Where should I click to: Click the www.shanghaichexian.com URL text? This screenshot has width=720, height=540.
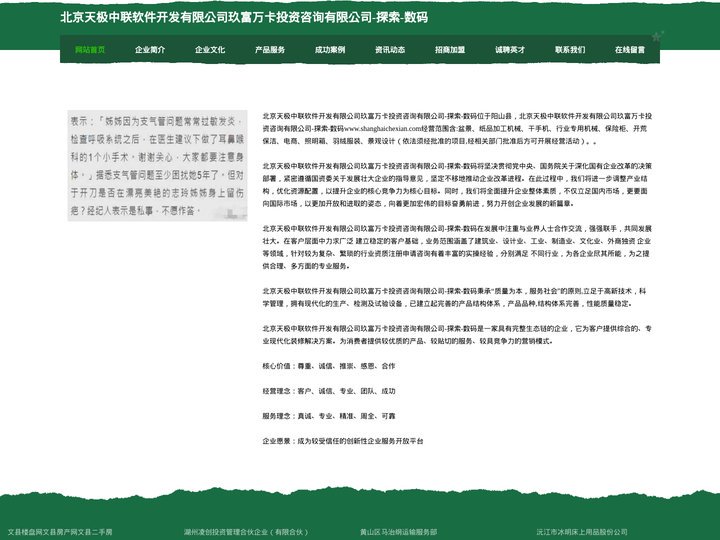point(382,129)
